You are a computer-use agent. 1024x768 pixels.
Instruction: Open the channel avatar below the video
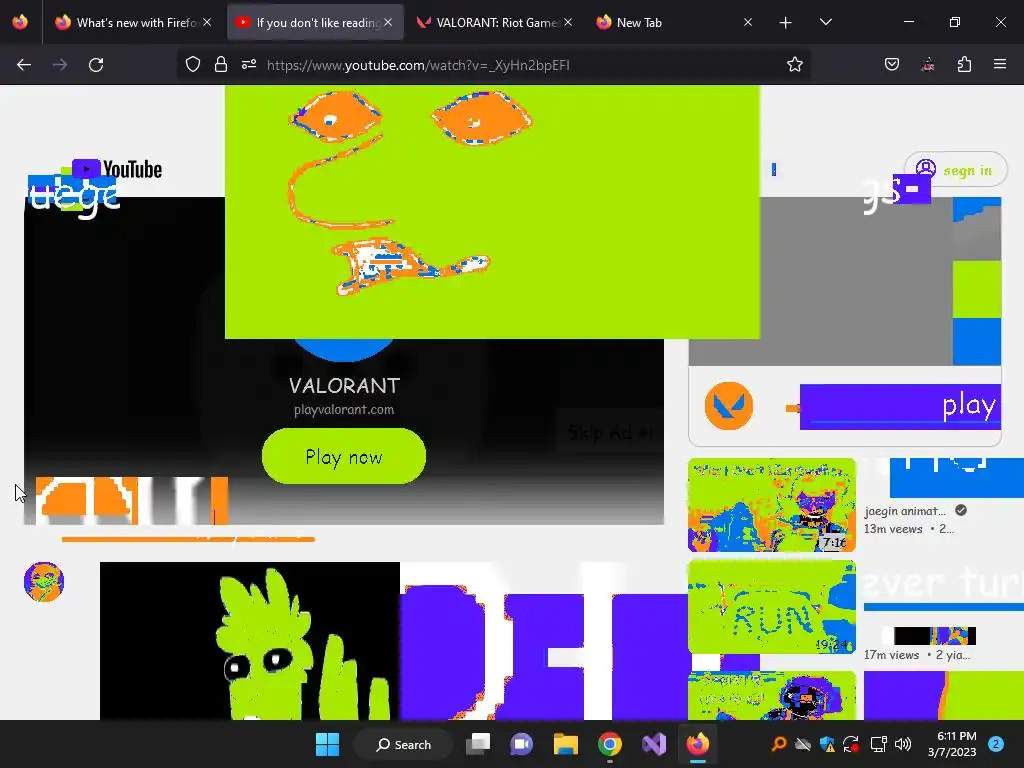click(44, 581)
